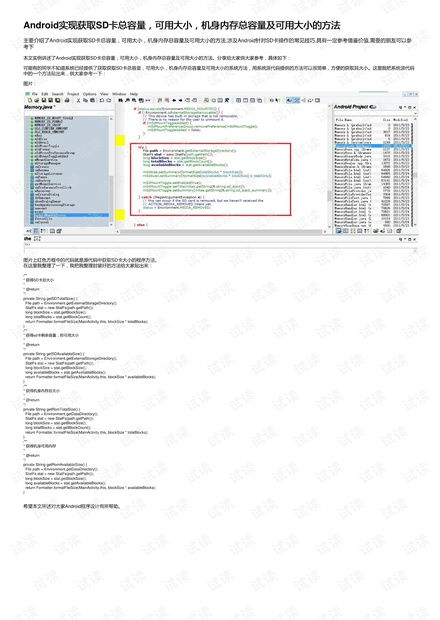The height and width of the screenshot is (620, 440).
Task: Select the highlighted symbol in Memory.java list
Action: point(69,215)
